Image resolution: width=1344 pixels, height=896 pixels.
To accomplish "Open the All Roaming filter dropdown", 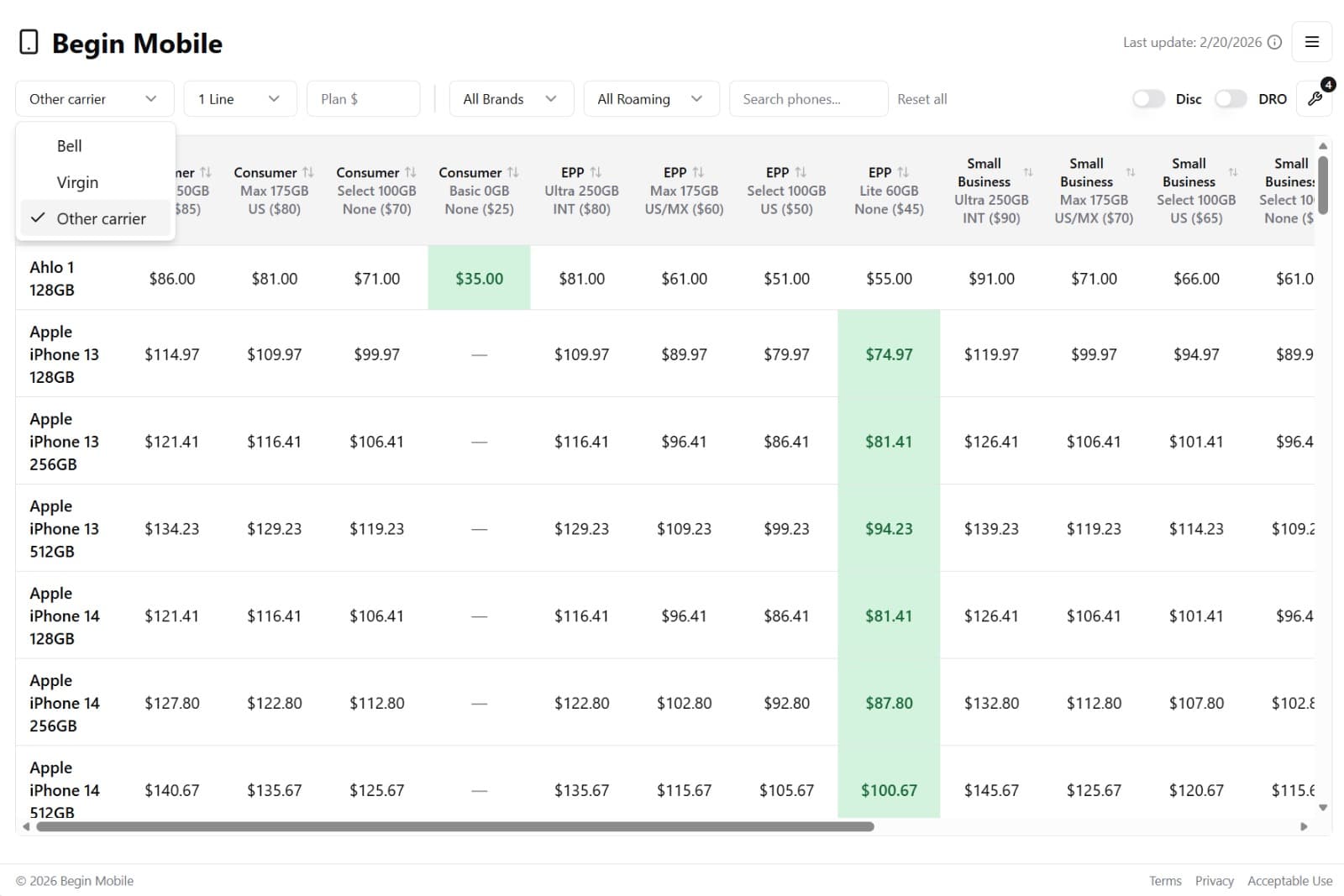I will pyautogui.click(x=650, y=99).
